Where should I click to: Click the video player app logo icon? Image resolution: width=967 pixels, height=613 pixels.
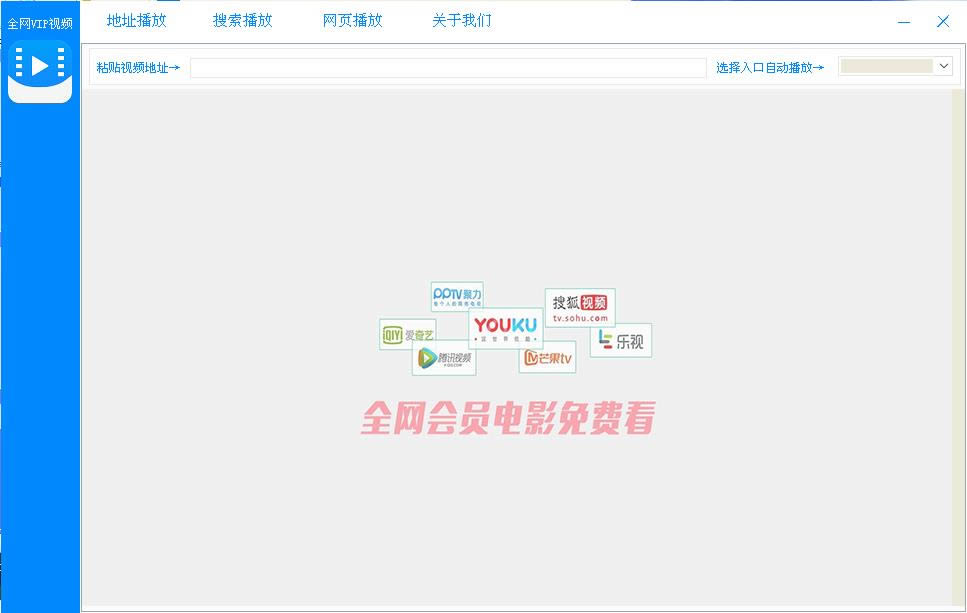click(40, 71)
